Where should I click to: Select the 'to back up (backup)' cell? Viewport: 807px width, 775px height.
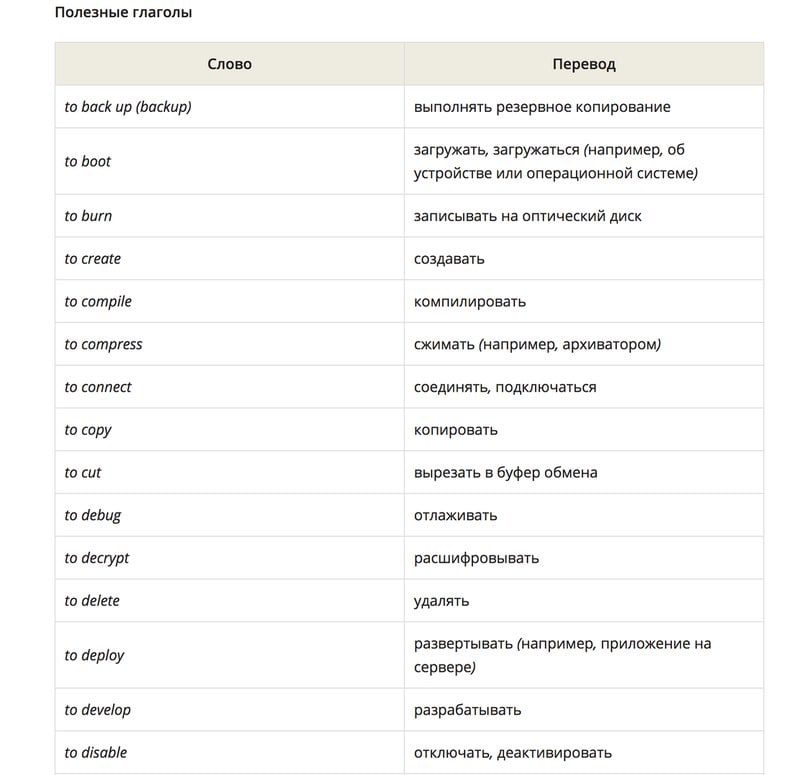coord(230,107)
